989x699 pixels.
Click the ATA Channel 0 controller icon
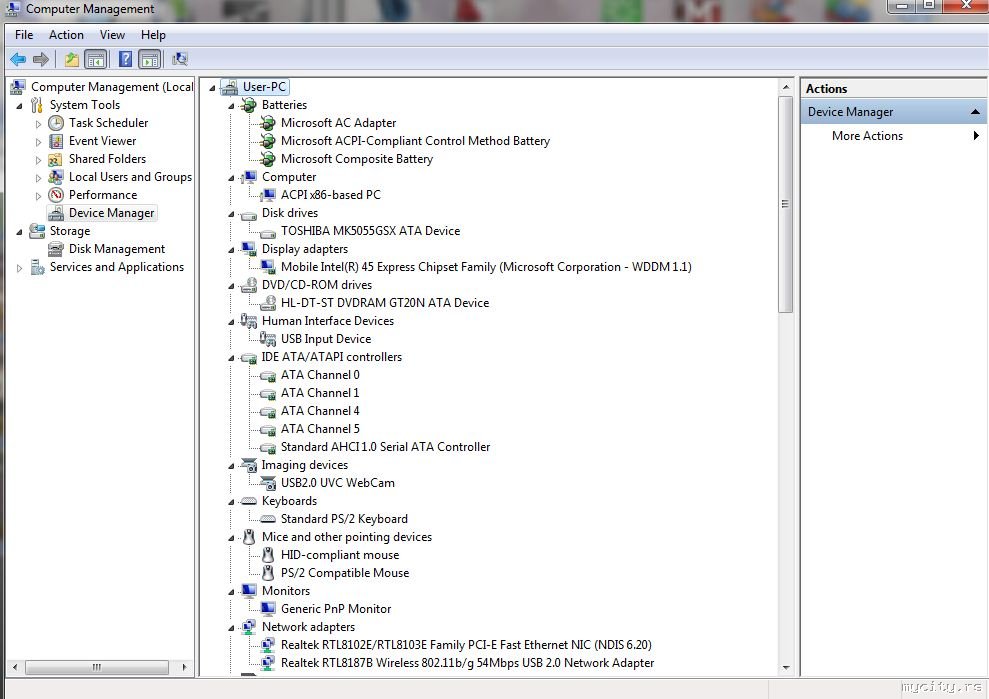tap(268, 375)
